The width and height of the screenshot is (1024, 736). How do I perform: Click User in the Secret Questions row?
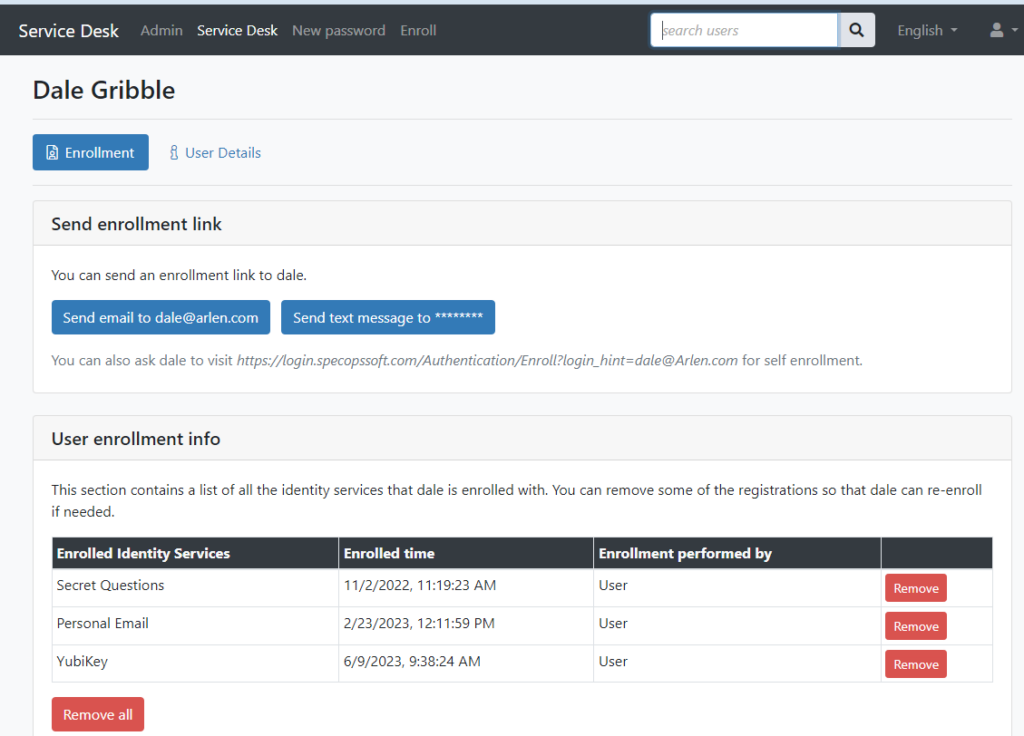click(x=613, y=585)
